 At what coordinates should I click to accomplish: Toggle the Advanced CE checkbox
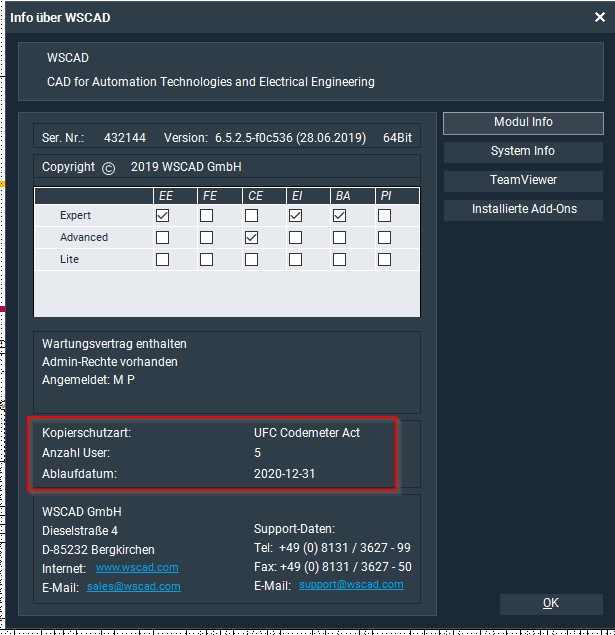(x=251, y=237)
